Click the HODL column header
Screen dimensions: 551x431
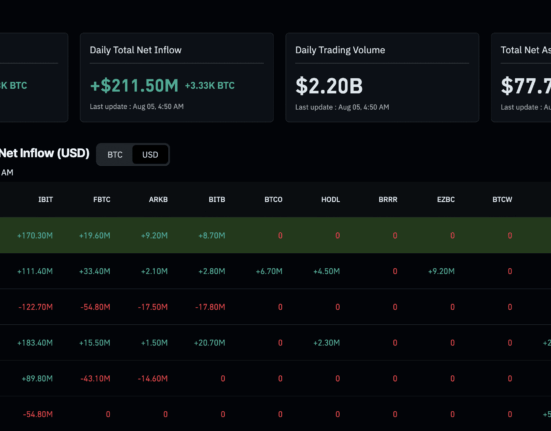point(330,200)
